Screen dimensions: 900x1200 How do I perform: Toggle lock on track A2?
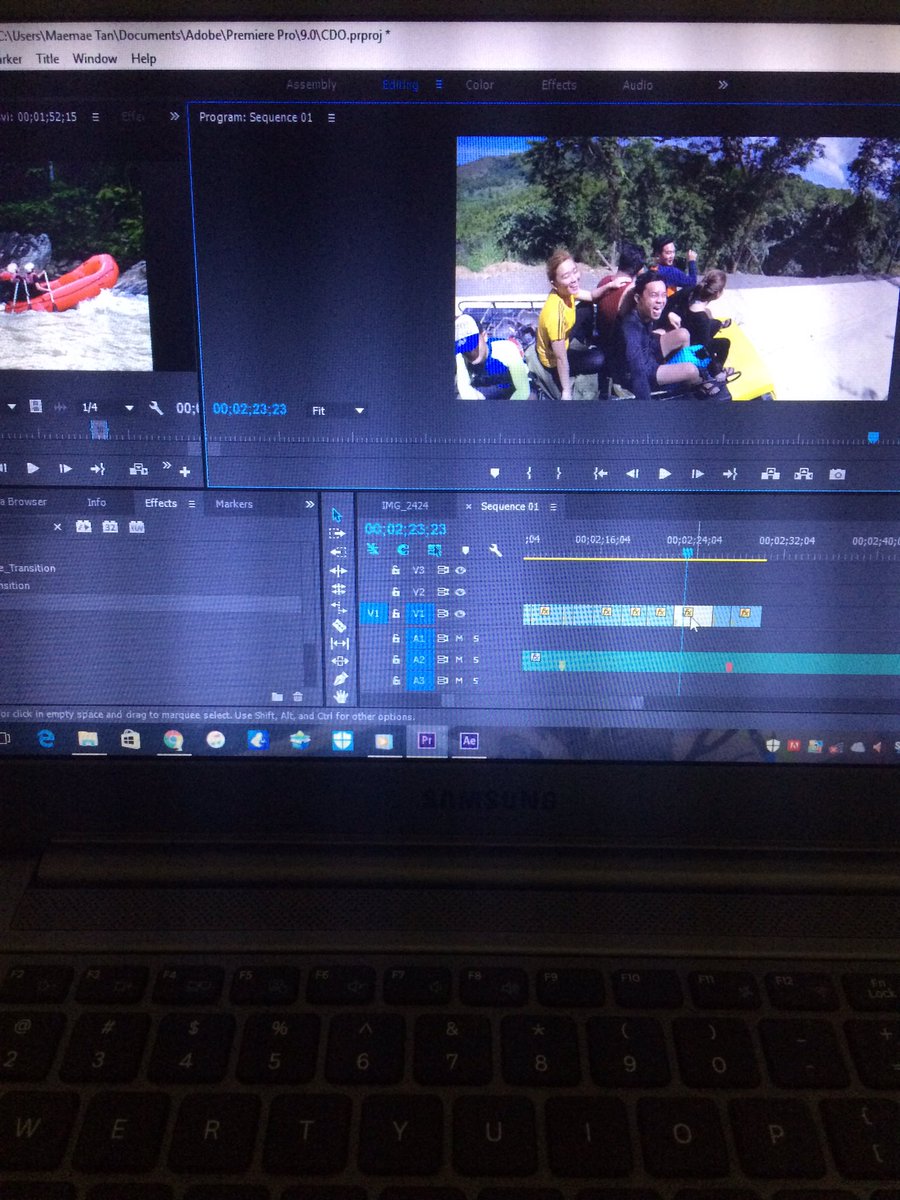(396, 660)
